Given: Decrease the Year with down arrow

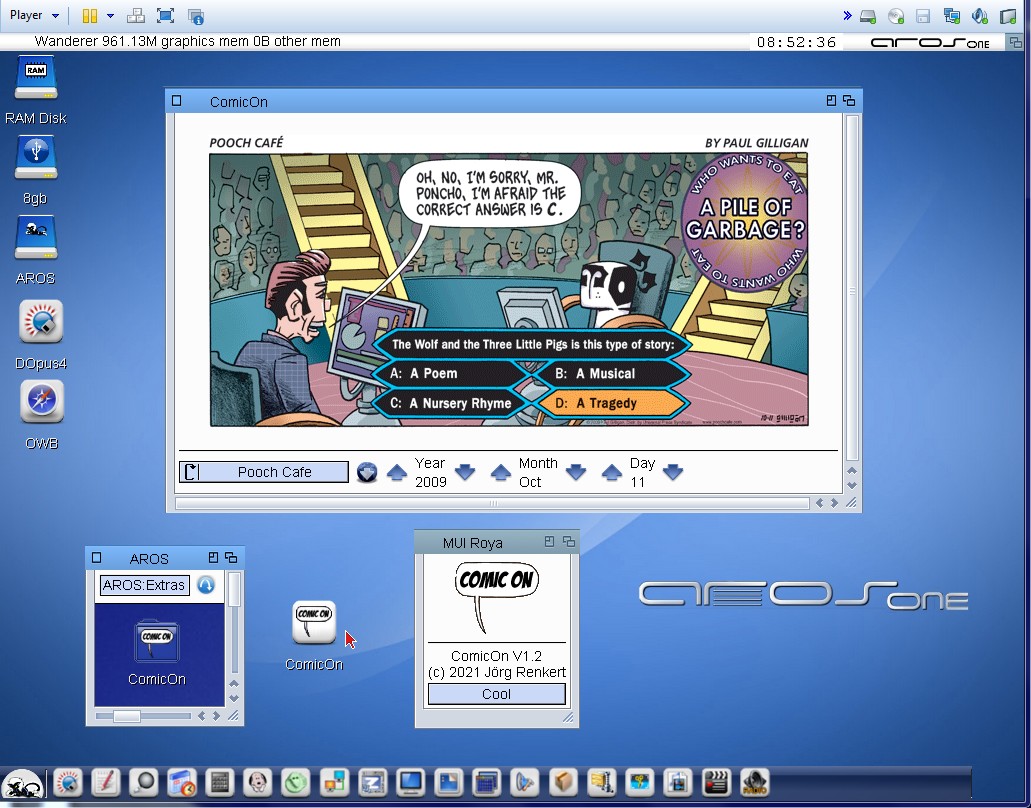Looking at the screenshot, I should 465,473.
